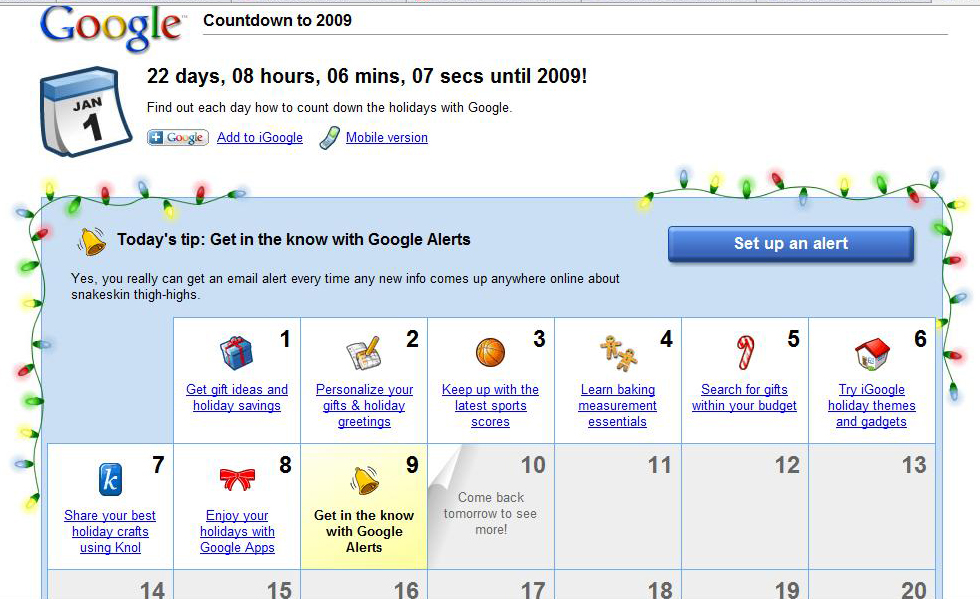Click the Google logo

pos(112,28)
